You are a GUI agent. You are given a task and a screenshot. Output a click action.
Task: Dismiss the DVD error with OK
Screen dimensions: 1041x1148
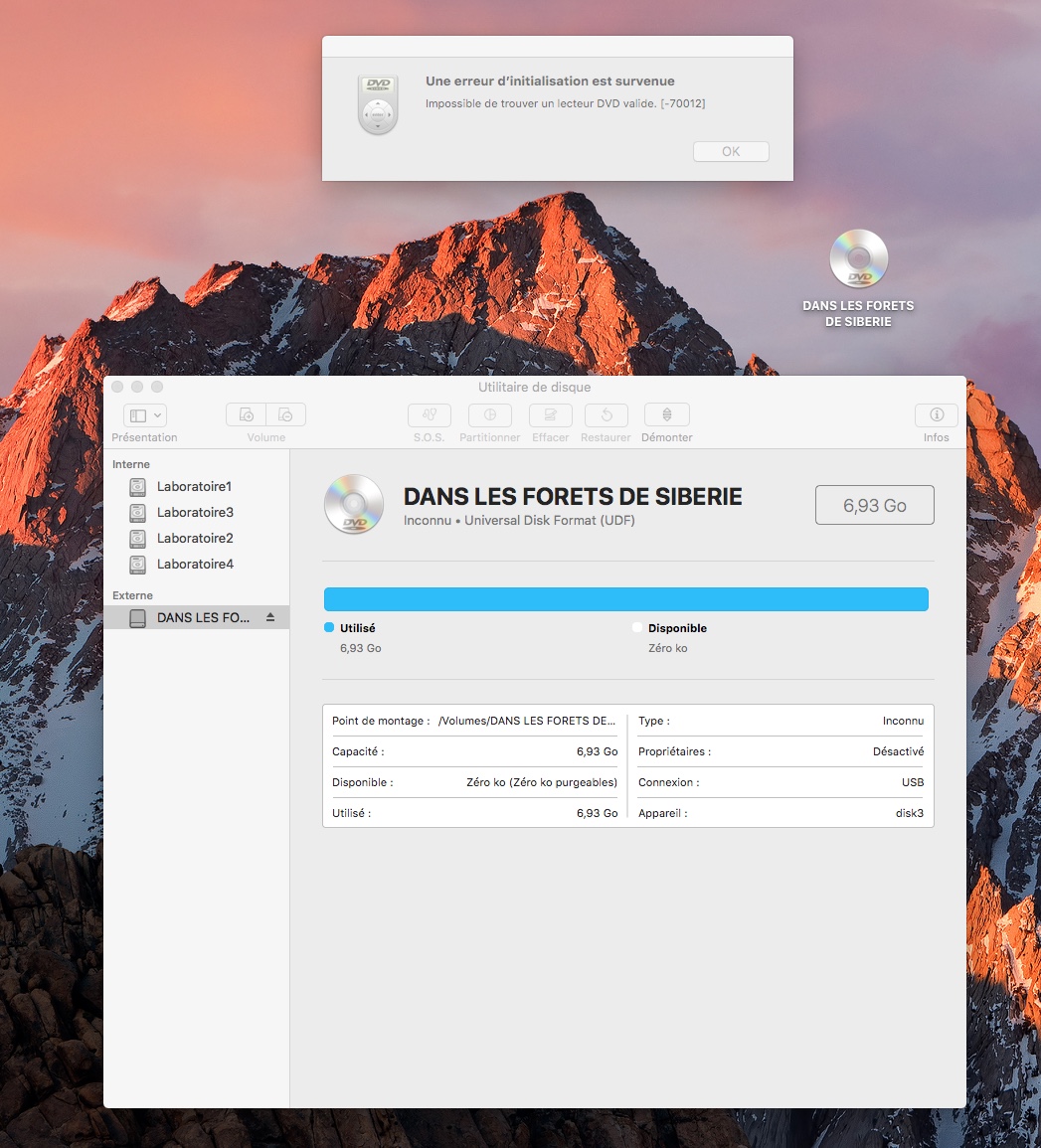pos(731,151)
